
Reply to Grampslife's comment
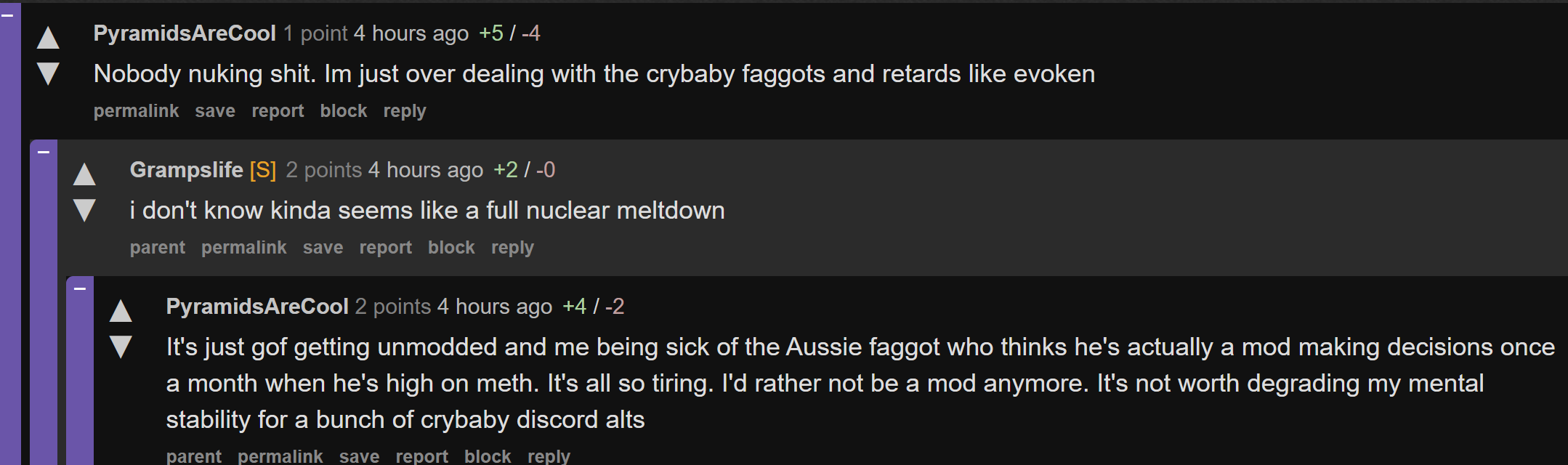pos(512,248)
